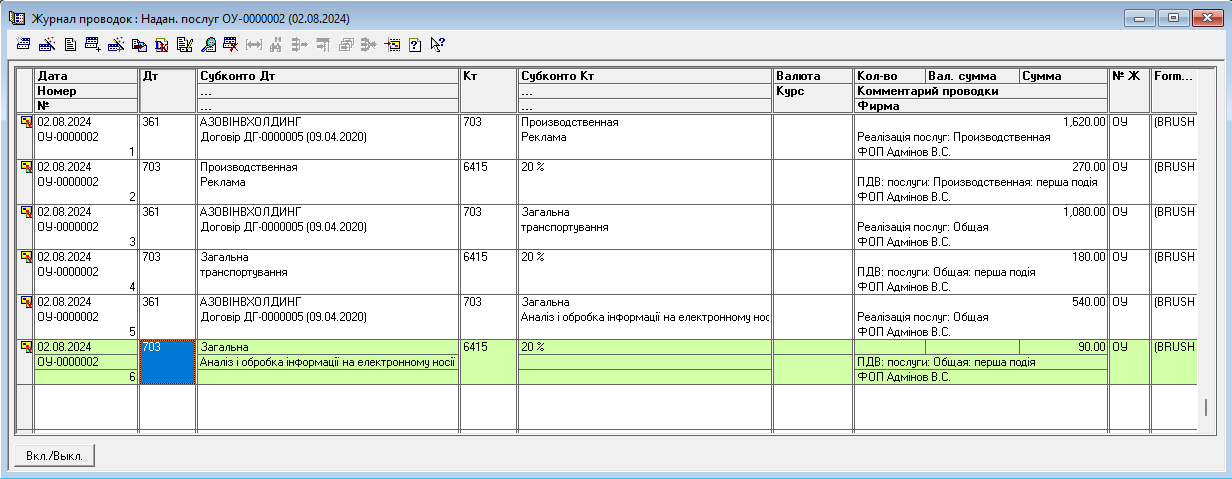Click the Валюта column header
The image size is (1232, 479).
coord(812,76)
